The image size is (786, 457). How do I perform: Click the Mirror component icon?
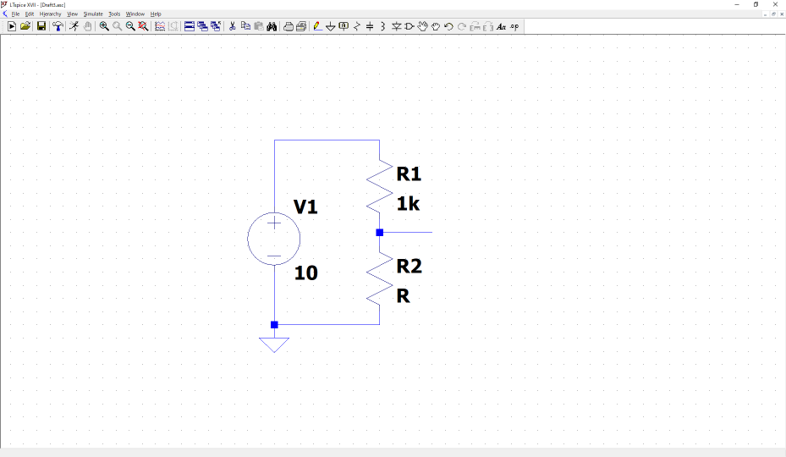coord(488,27)
